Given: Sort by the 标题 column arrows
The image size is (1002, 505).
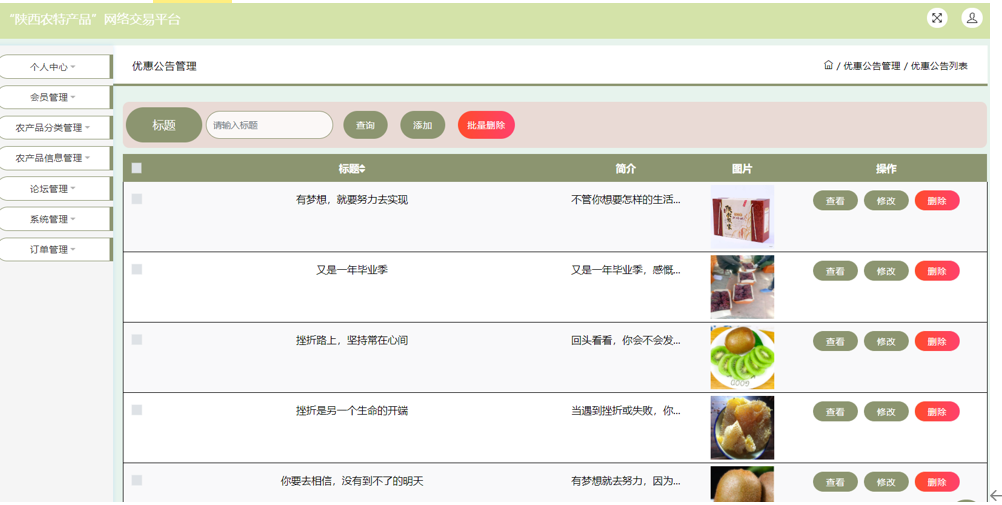Looking at the screenshot, I should click(x=362, y=169).
